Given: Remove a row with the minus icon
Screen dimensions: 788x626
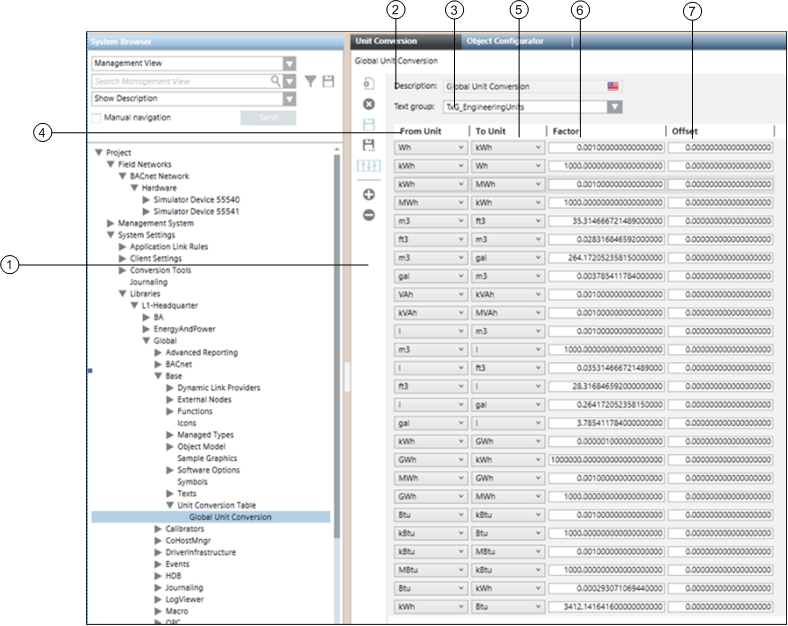Looking at the screenshot, I should point(368,215).
